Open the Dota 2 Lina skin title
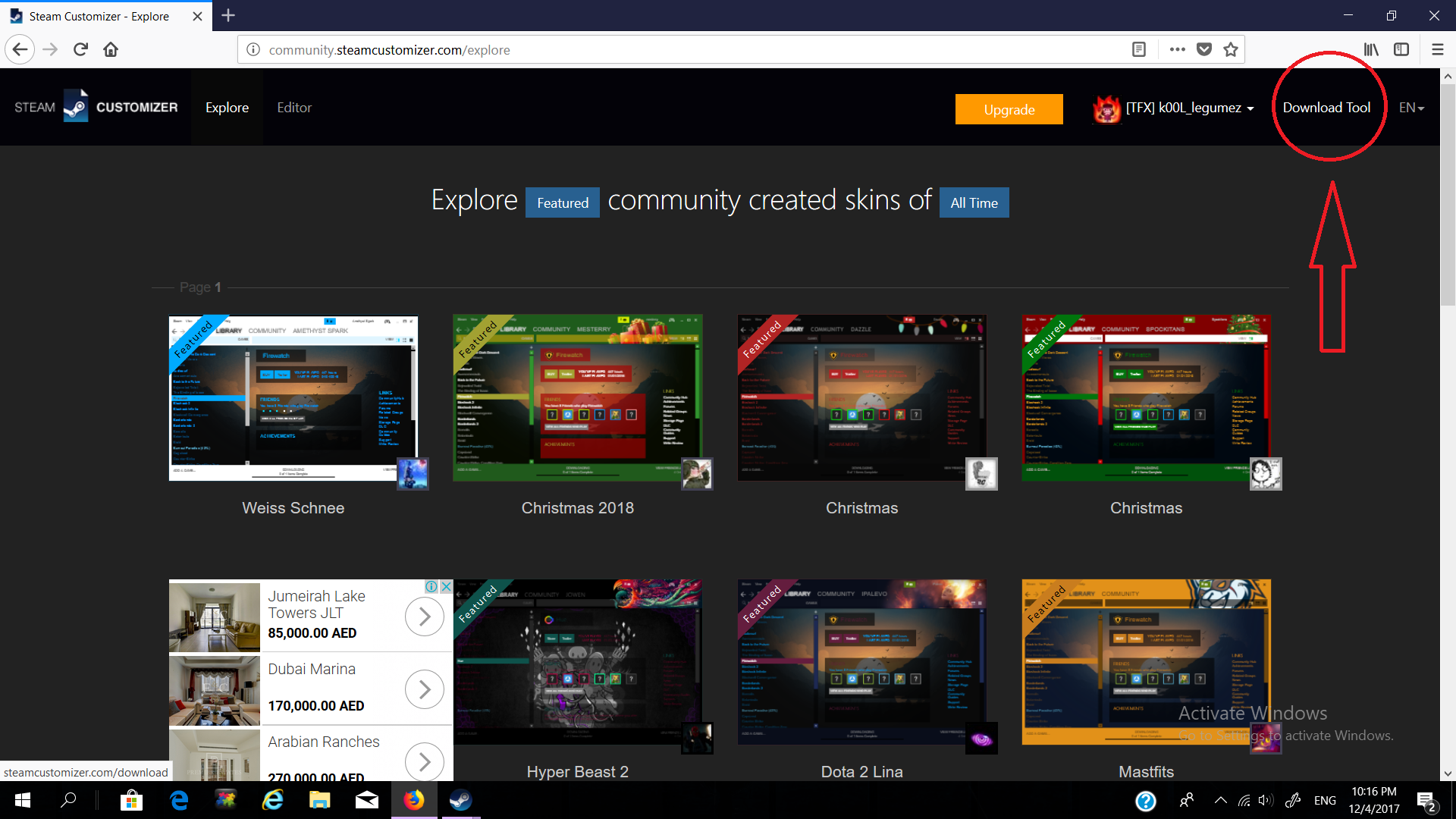The image size is (1456, 819). [x=862, y=771]
